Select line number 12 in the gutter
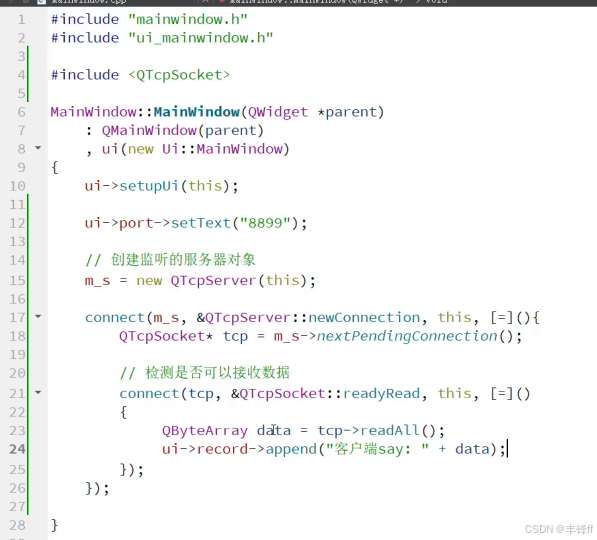The image size is (597, 540). click(x=17, y=223)
